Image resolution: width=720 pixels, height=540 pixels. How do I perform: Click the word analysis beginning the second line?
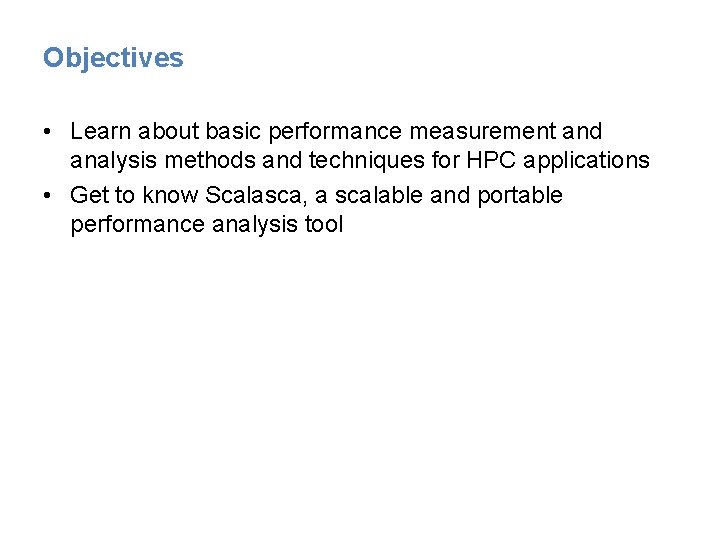pyautogui.click(x=113, y=162)
